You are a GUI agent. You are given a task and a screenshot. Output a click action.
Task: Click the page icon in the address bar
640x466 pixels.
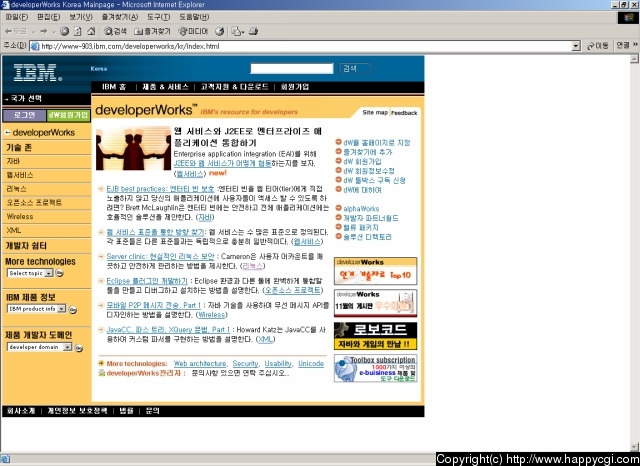pos(35,46)
